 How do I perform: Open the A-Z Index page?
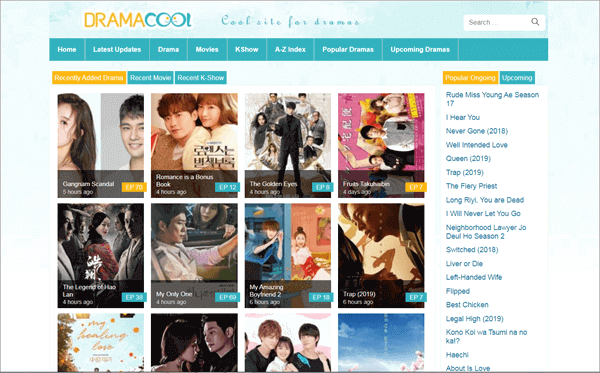click(290, 49)
